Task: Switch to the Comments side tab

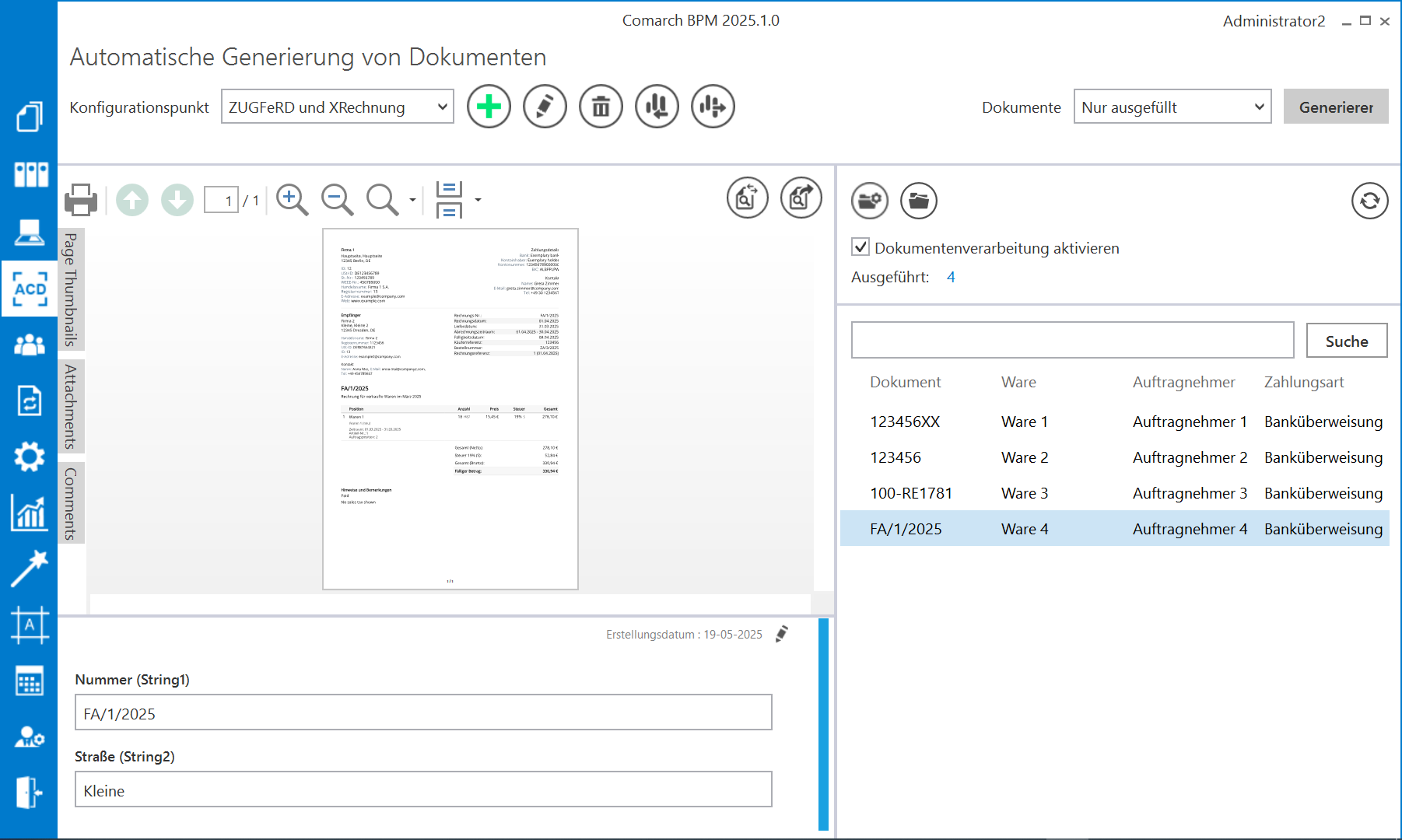Action: 71,503
